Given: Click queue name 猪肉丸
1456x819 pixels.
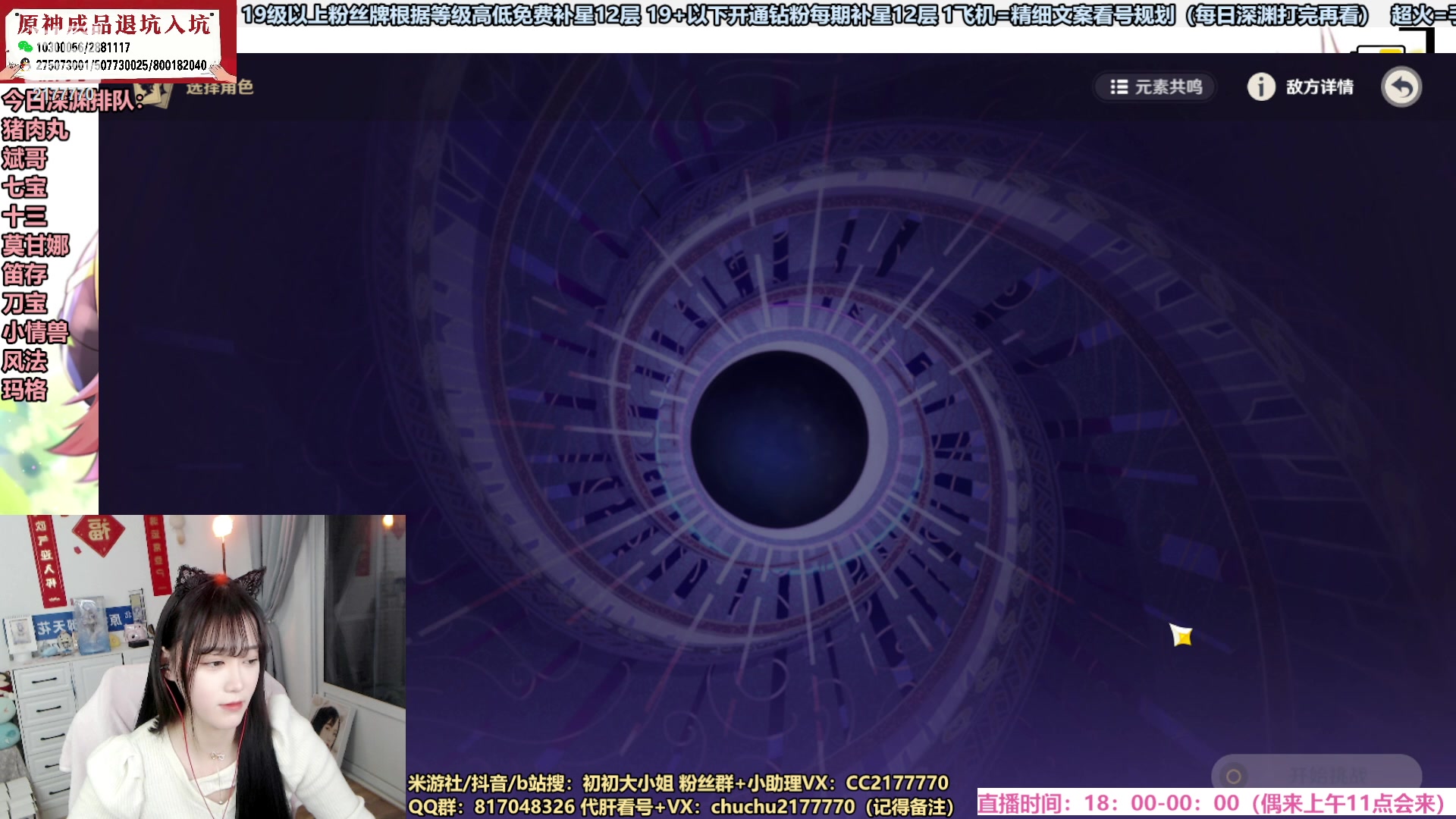Looking at the screenshot, I should [36, 130].
